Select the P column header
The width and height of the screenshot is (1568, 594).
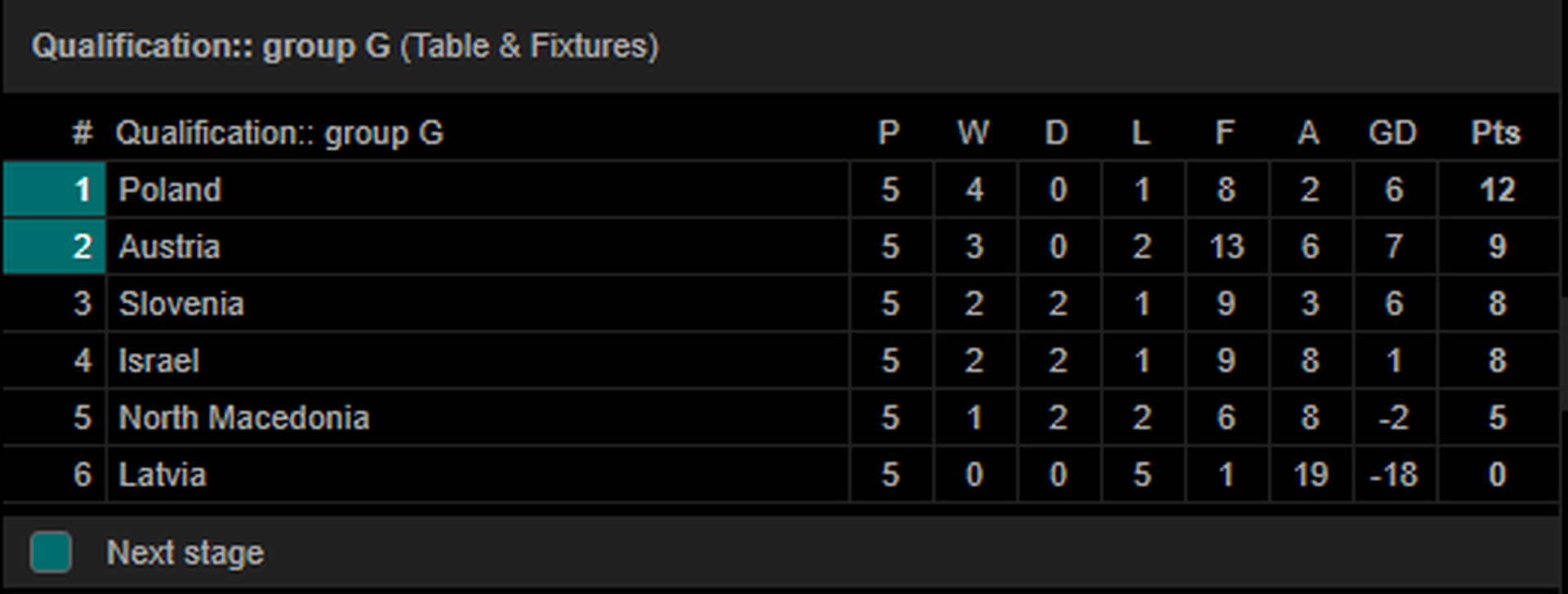(889, 132)
